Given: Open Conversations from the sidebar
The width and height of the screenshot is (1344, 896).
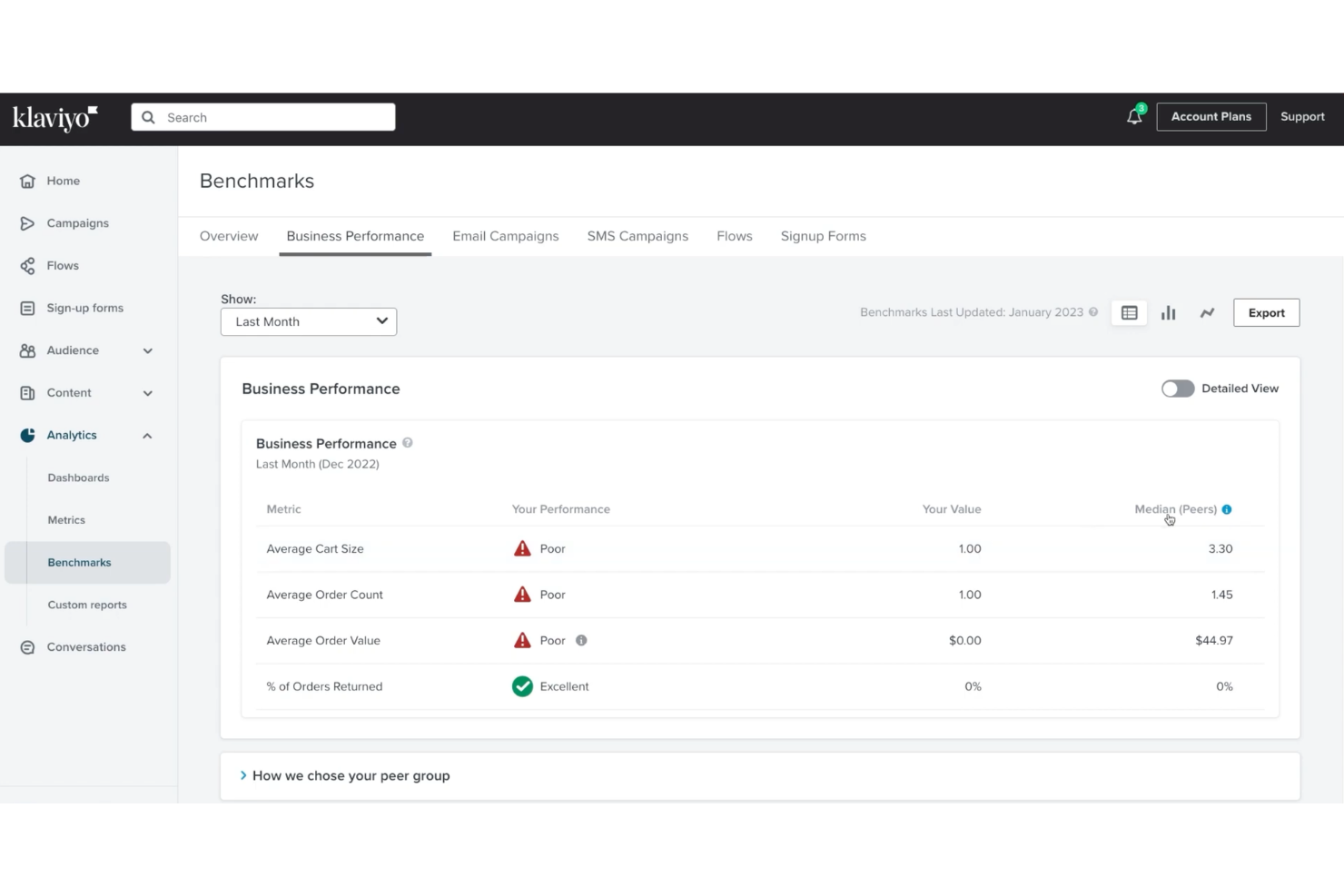Looking at the screenshot, I should click(x=86, y=646).
